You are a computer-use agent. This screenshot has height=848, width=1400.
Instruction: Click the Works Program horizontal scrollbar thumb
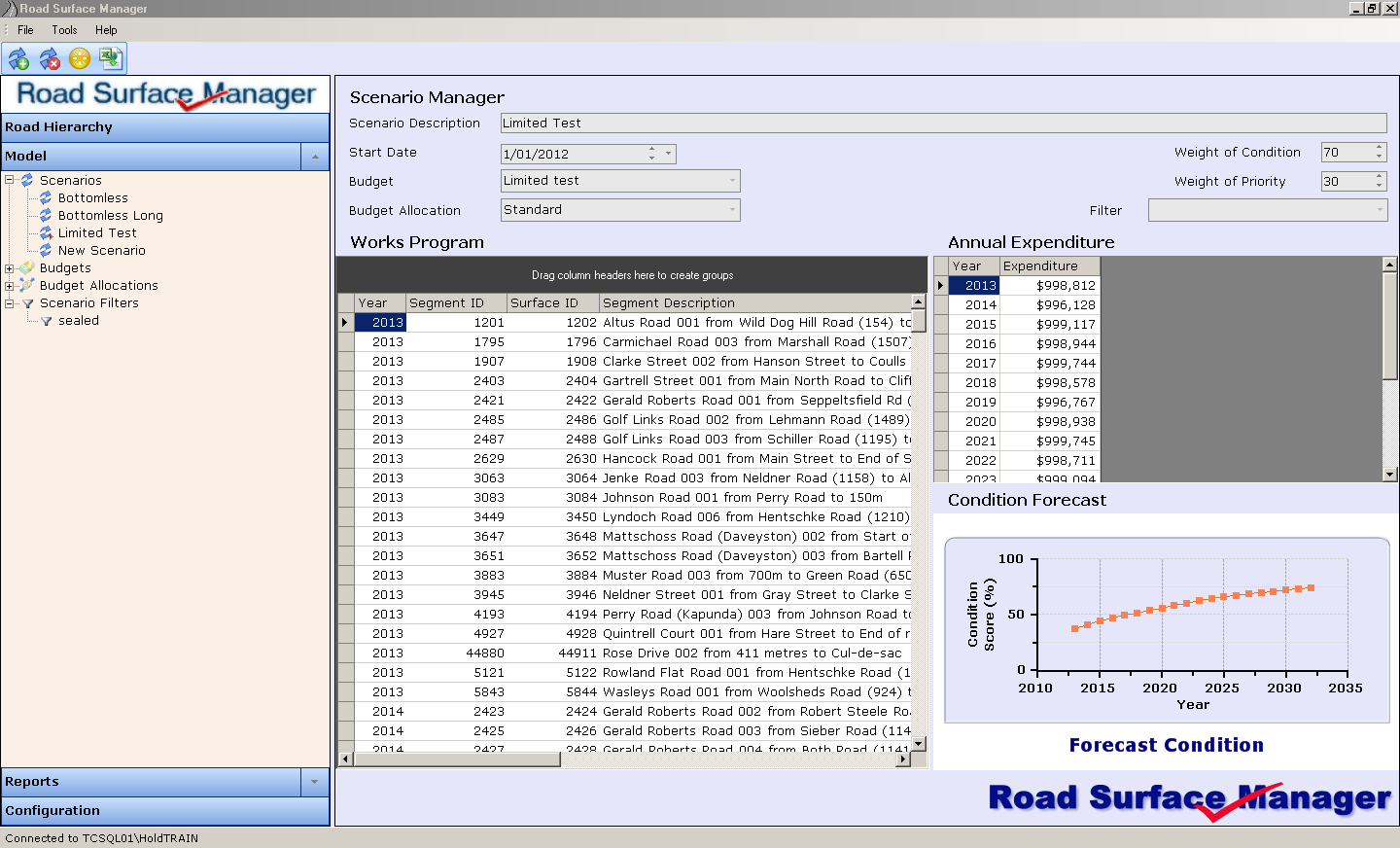[457, 760]
